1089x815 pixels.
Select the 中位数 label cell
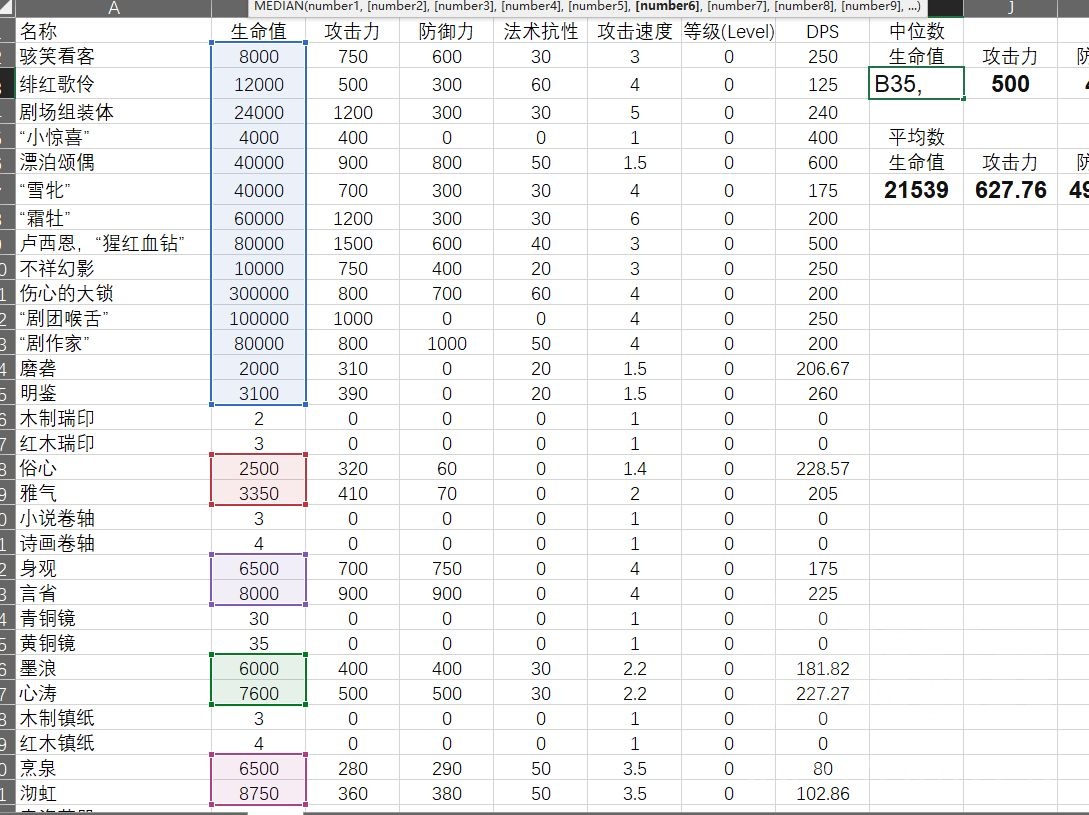click(916, 31)
